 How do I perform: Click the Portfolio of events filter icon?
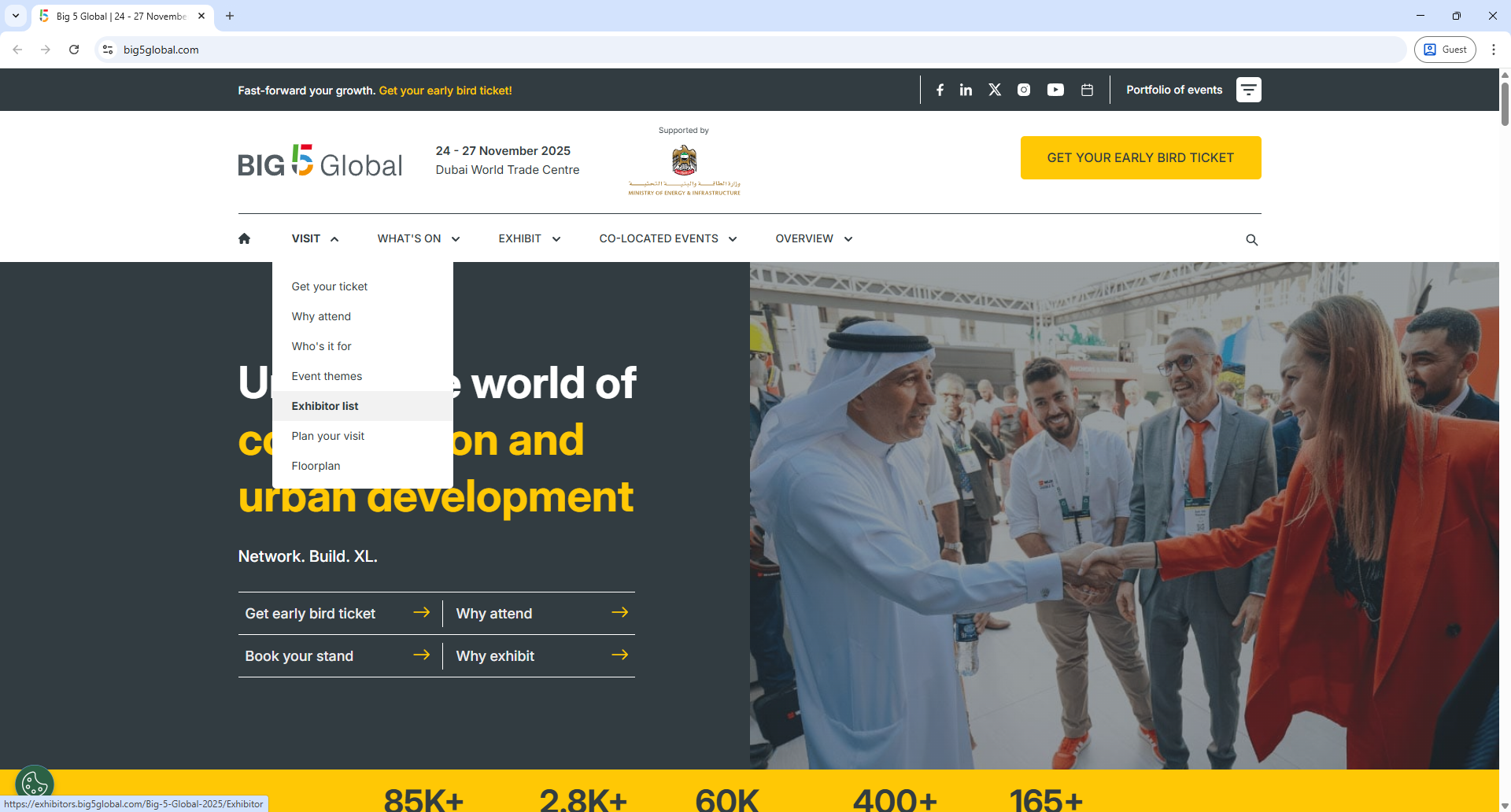tap(1249, 90)
